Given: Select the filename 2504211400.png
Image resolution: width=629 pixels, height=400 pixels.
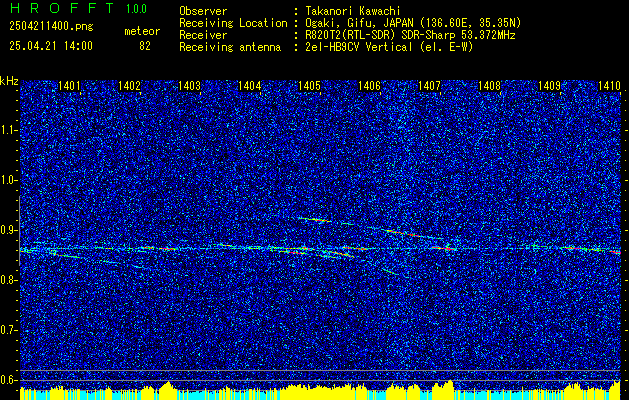Looking at the screenshot, I should click(x=51, y=27).
